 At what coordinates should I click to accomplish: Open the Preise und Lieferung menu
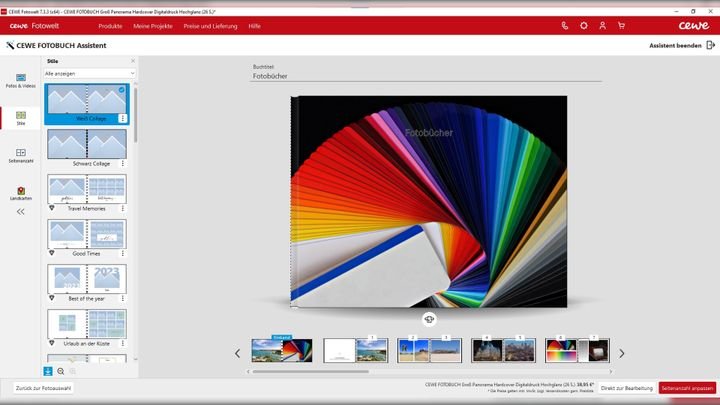click(212, 25)
